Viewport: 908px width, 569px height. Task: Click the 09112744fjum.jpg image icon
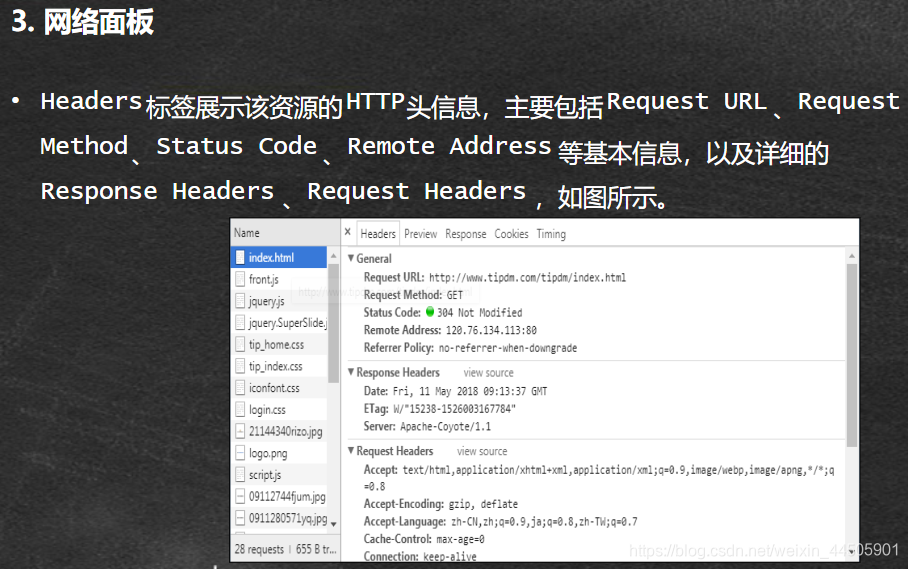pyautogui.click(x=240, y=496)
